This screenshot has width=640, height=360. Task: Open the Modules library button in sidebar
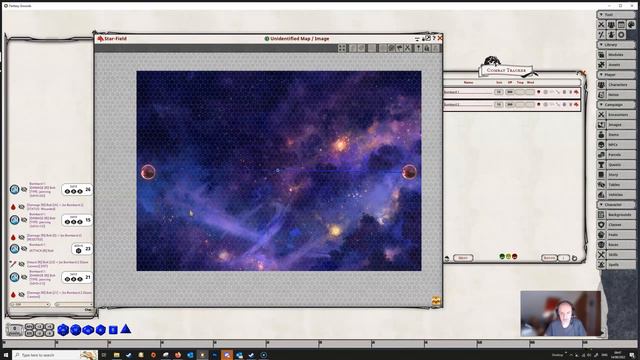click(616, 54)
